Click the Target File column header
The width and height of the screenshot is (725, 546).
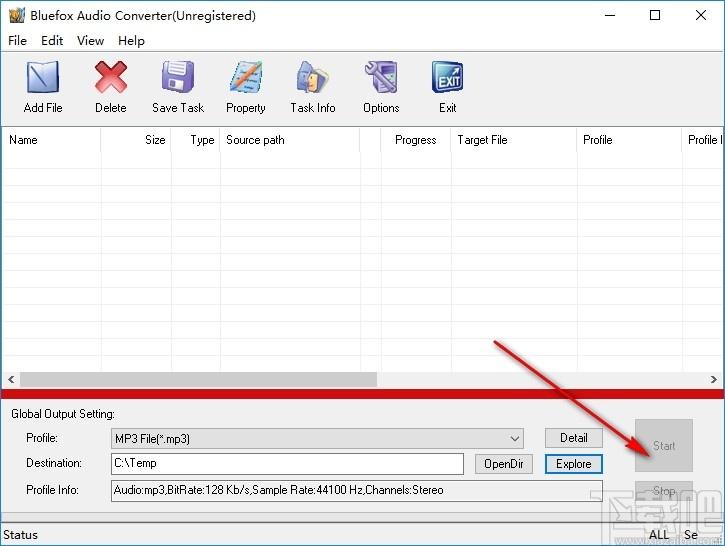(x=514, y=140)
